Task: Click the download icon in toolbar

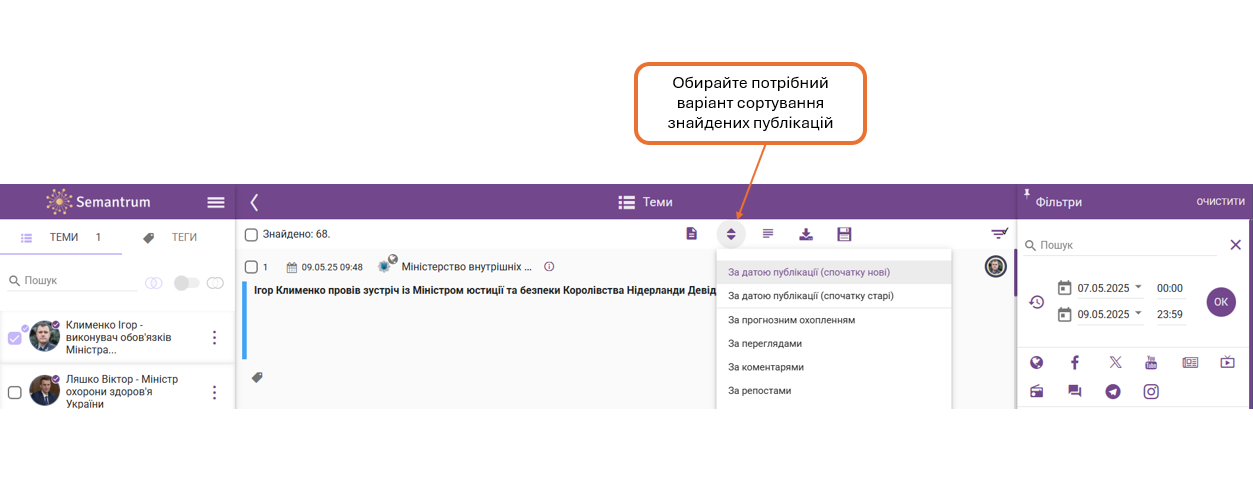Action: 806,234
